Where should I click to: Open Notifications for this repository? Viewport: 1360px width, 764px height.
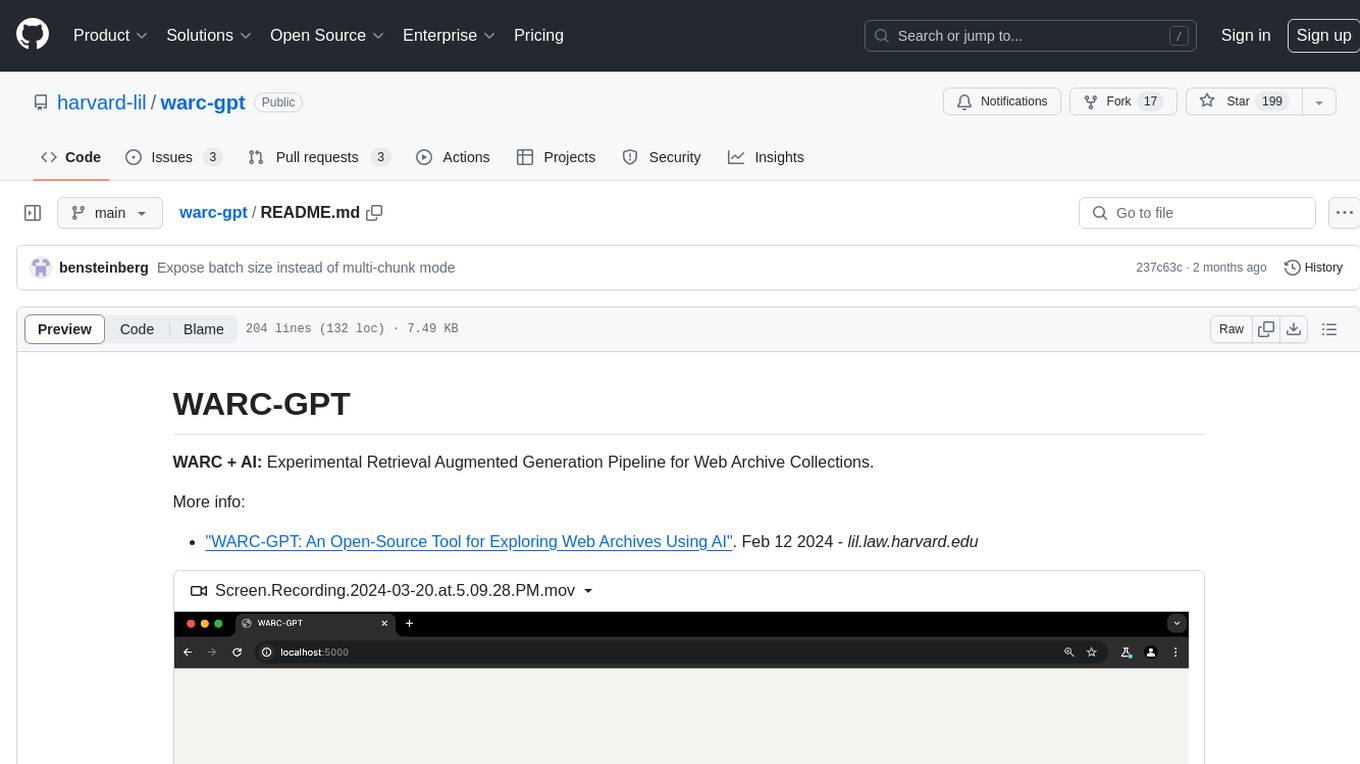pyautogui.click(x=1002, y=102)
